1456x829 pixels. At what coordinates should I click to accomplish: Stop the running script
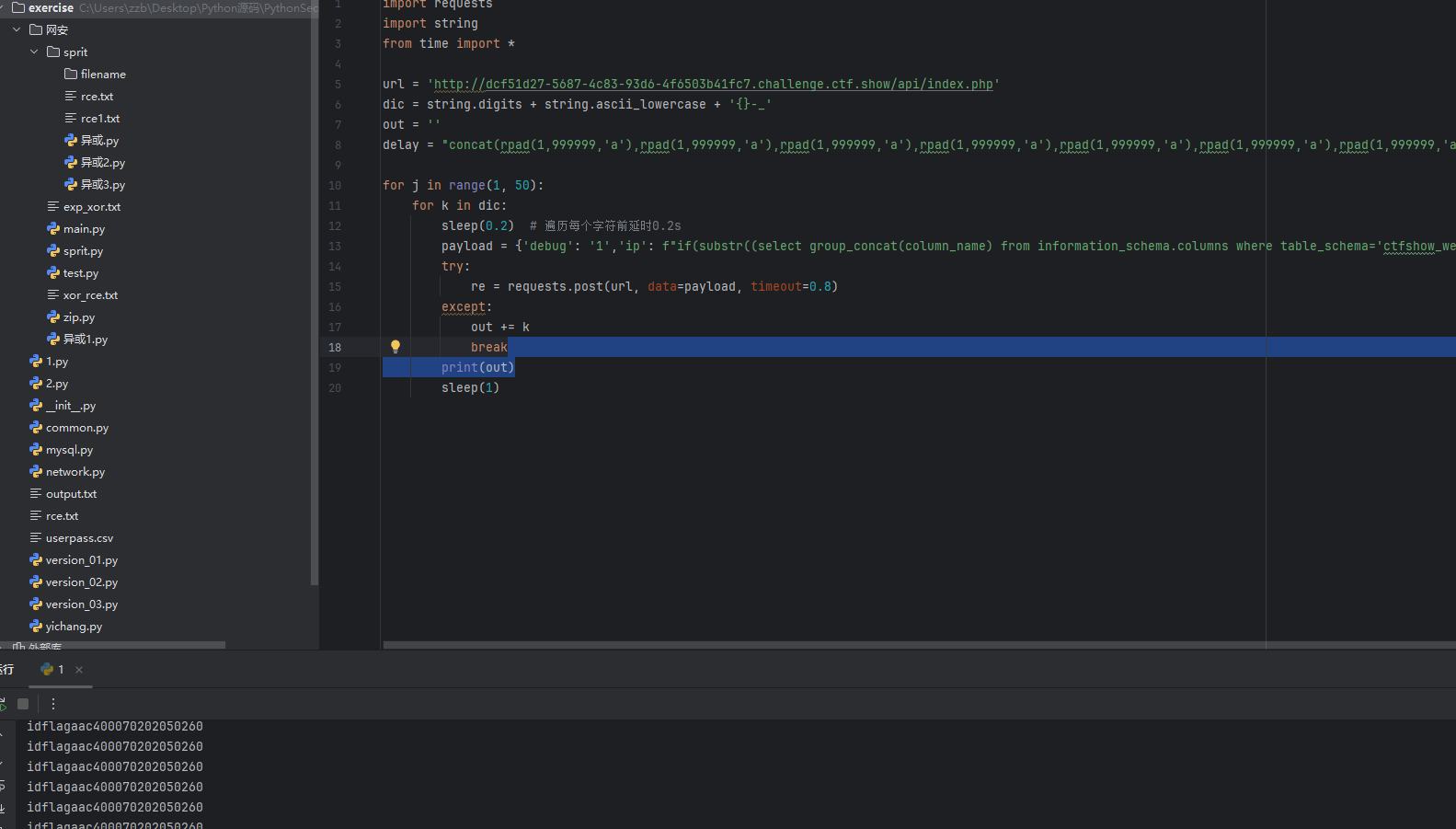[23, 704]
